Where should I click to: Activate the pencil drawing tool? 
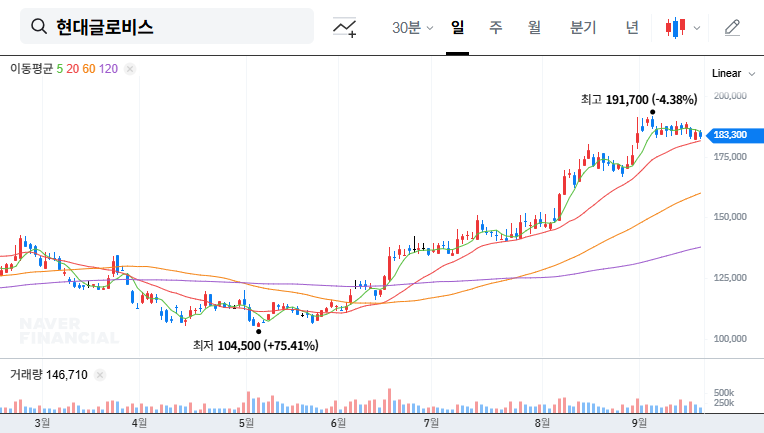[x=732, y=28]
